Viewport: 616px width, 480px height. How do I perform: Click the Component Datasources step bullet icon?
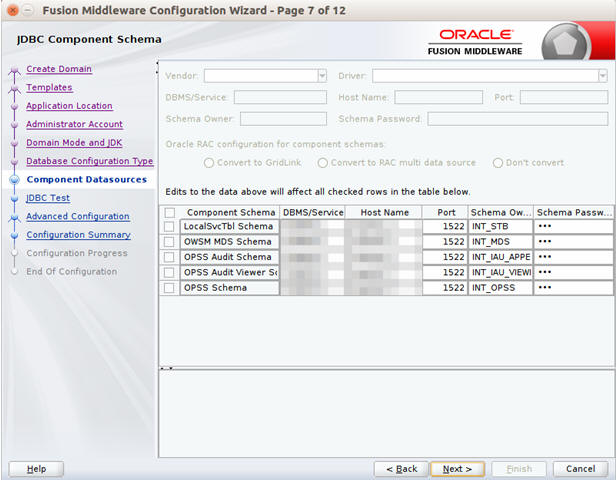click(x=15, y=180)
